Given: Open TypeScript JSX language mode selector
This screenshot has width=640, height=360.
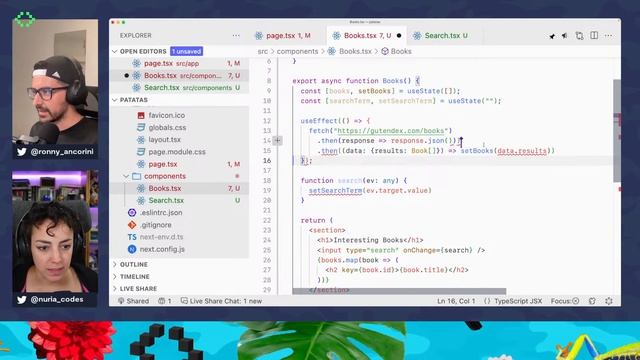Looking at the screenshot, I should 518,301.
